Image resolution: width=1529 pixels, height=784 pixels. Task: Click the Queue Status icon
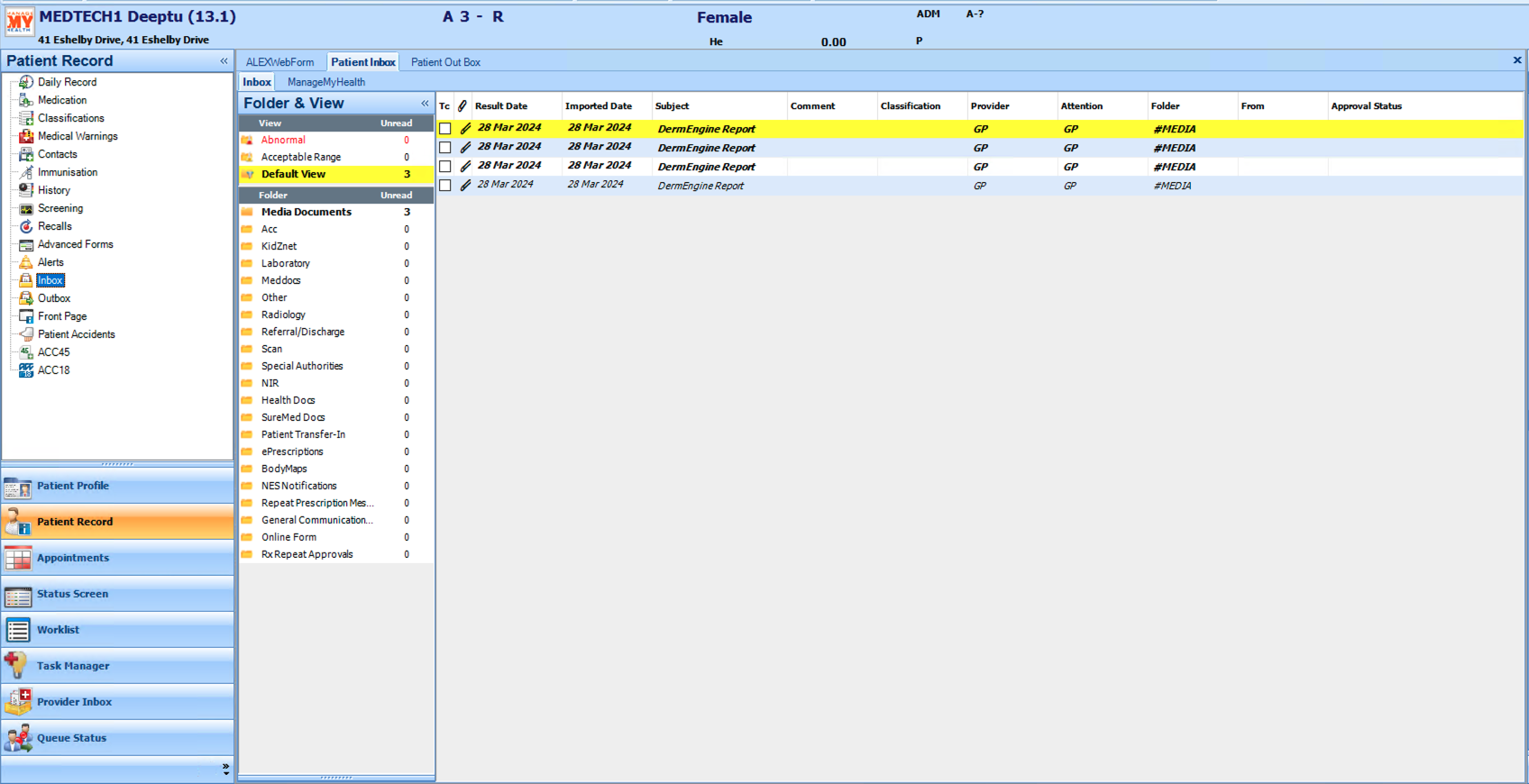coord(17,738)
